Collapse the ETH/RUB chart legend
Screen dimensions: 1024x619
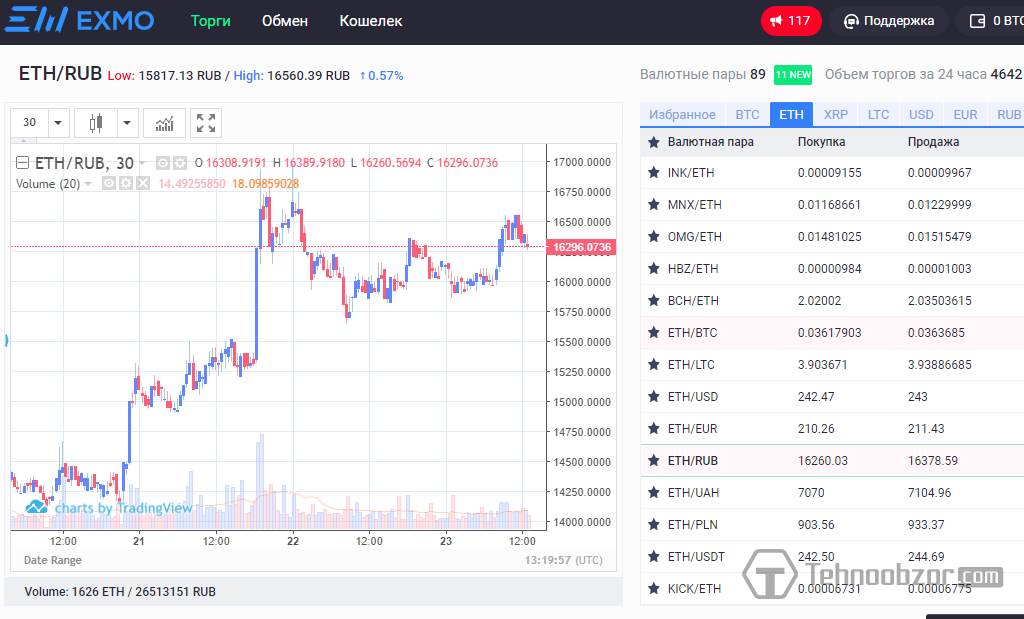(23, 163)
